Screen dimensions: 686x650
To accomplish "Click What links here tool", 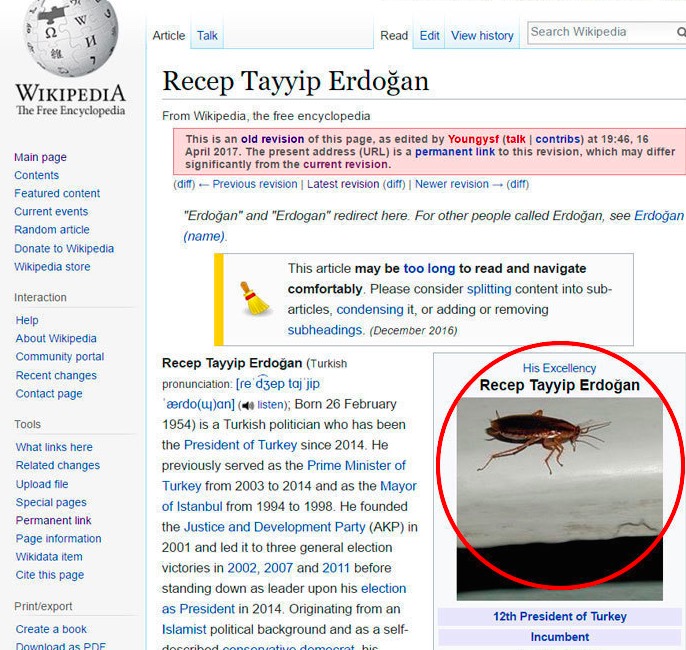I will click(54, 447).
